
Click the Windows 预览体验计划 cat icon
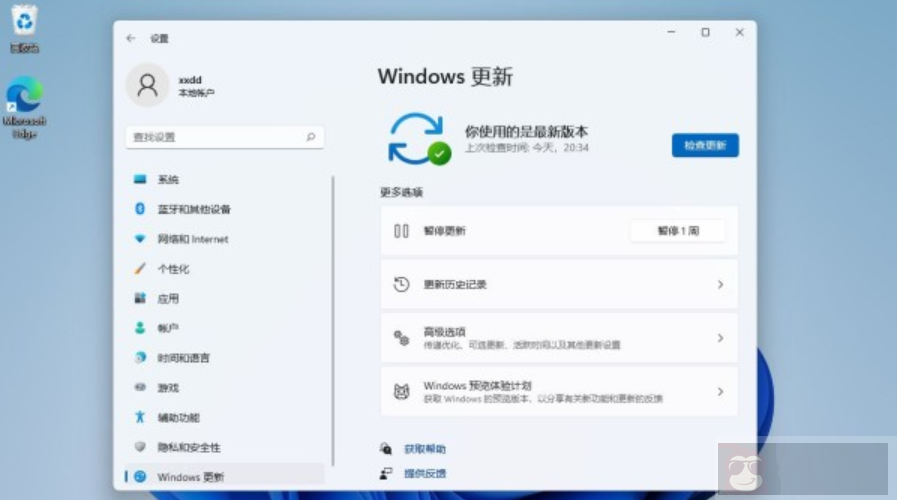pyautogui.click(x=401, y=392)
